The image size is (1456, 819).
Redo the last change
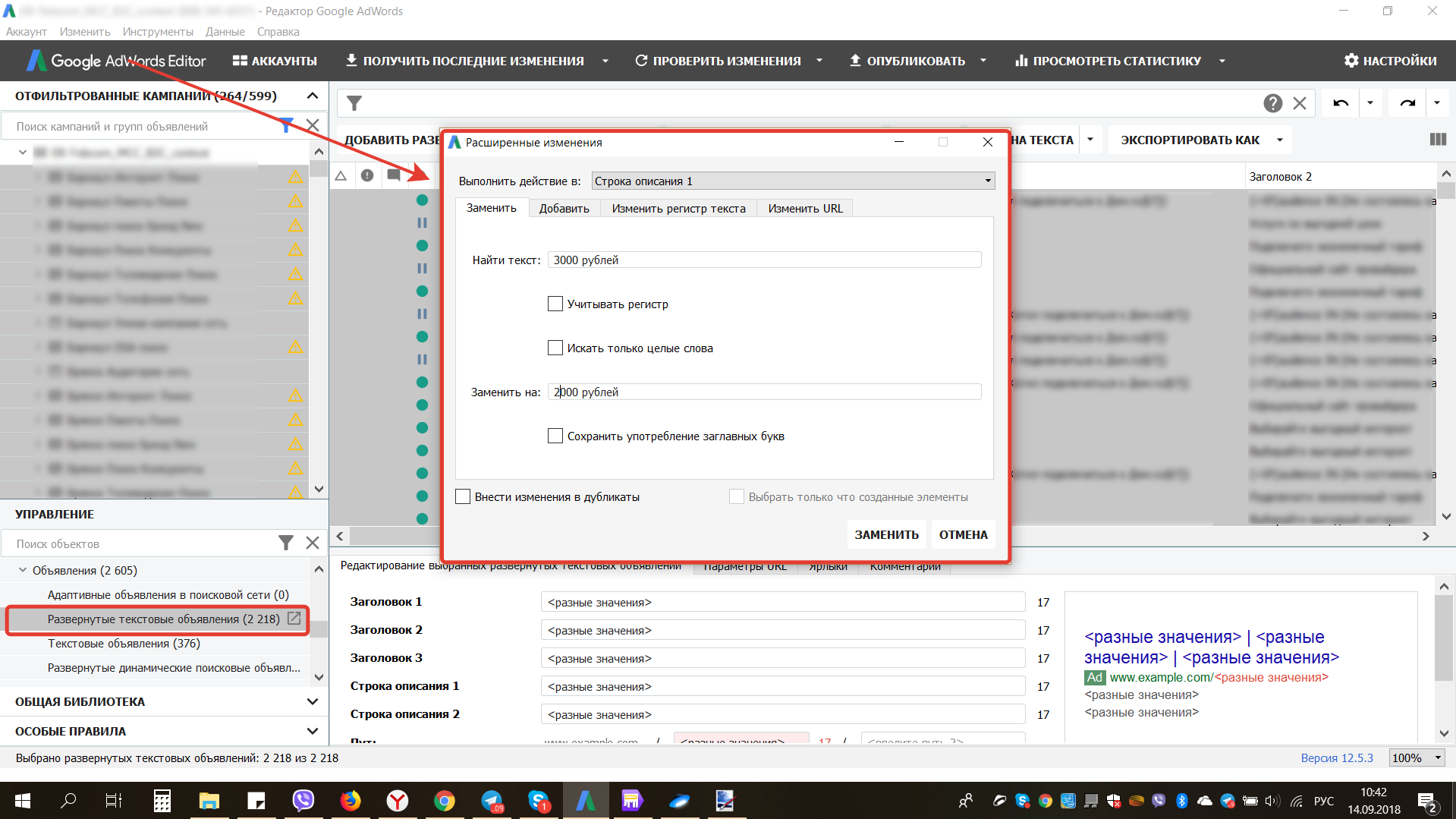tap(1407, 103)
